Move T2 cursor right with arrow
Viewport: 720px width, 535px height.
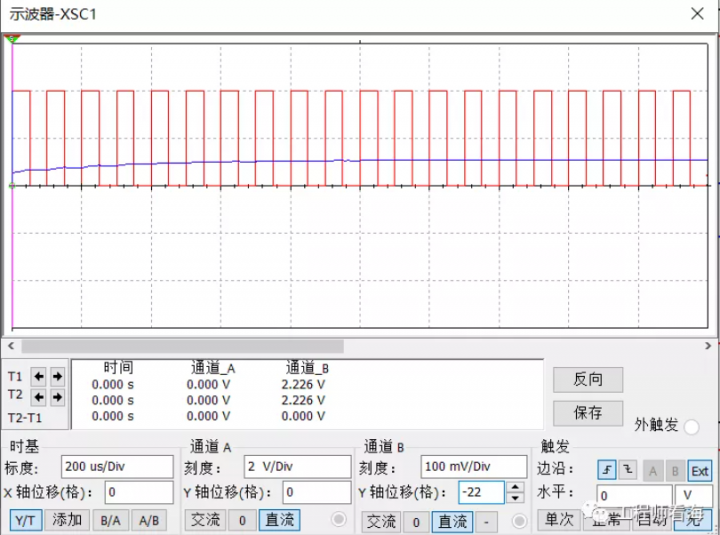(57, 397)
